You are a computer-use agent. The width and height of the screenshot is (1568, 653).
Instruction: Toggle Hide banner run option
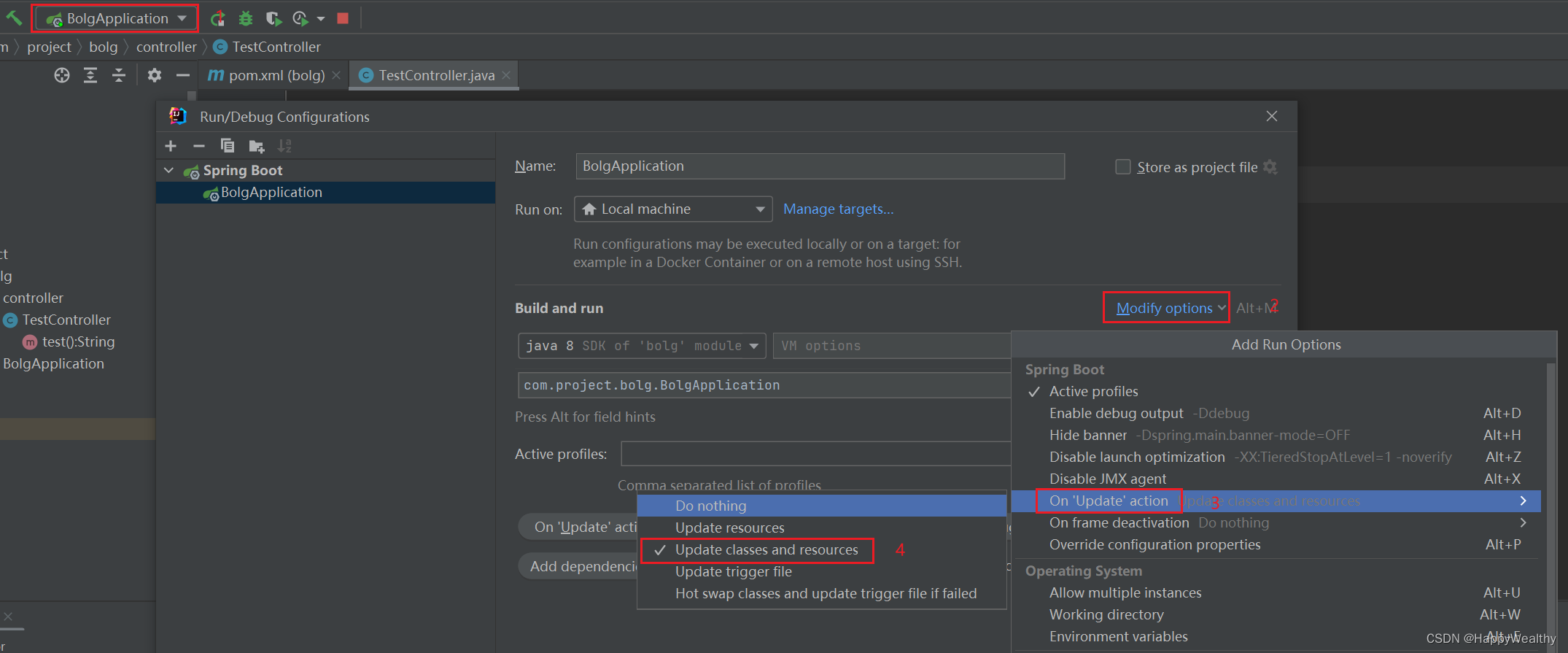[x=1276, y=436]
